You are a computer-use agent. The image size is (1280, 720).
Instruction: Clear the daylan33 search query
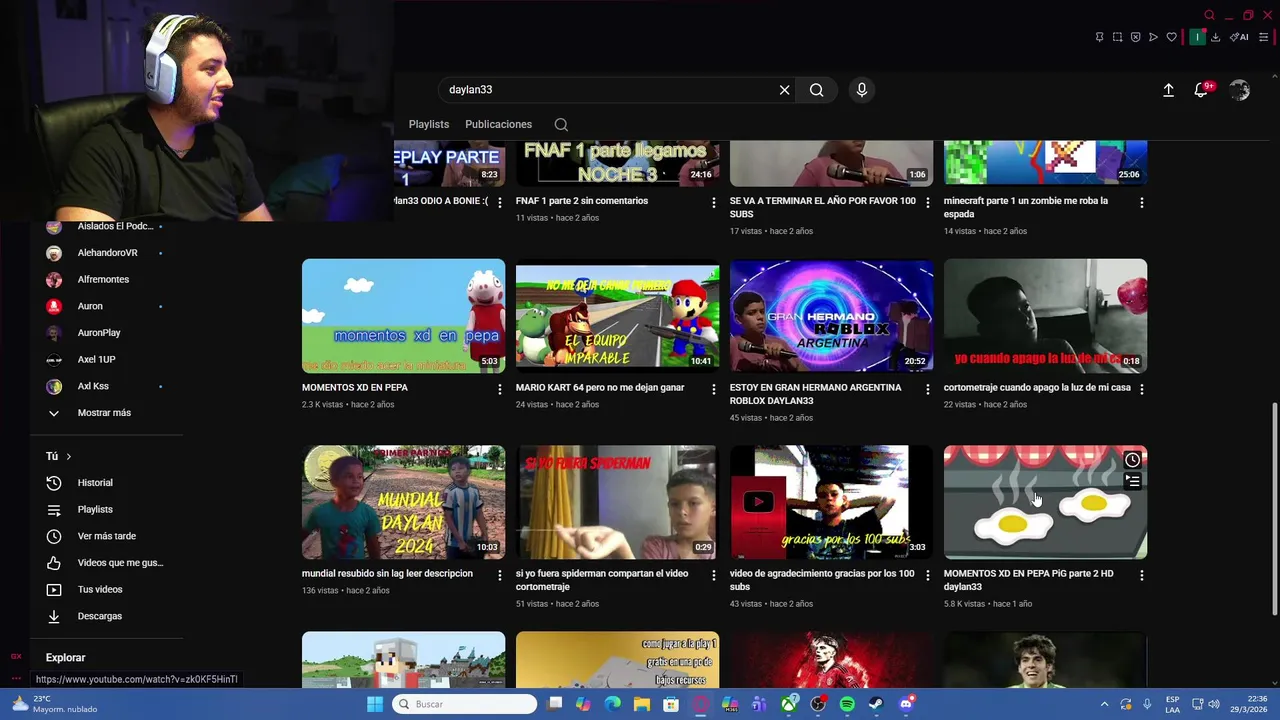click(784, 90)
